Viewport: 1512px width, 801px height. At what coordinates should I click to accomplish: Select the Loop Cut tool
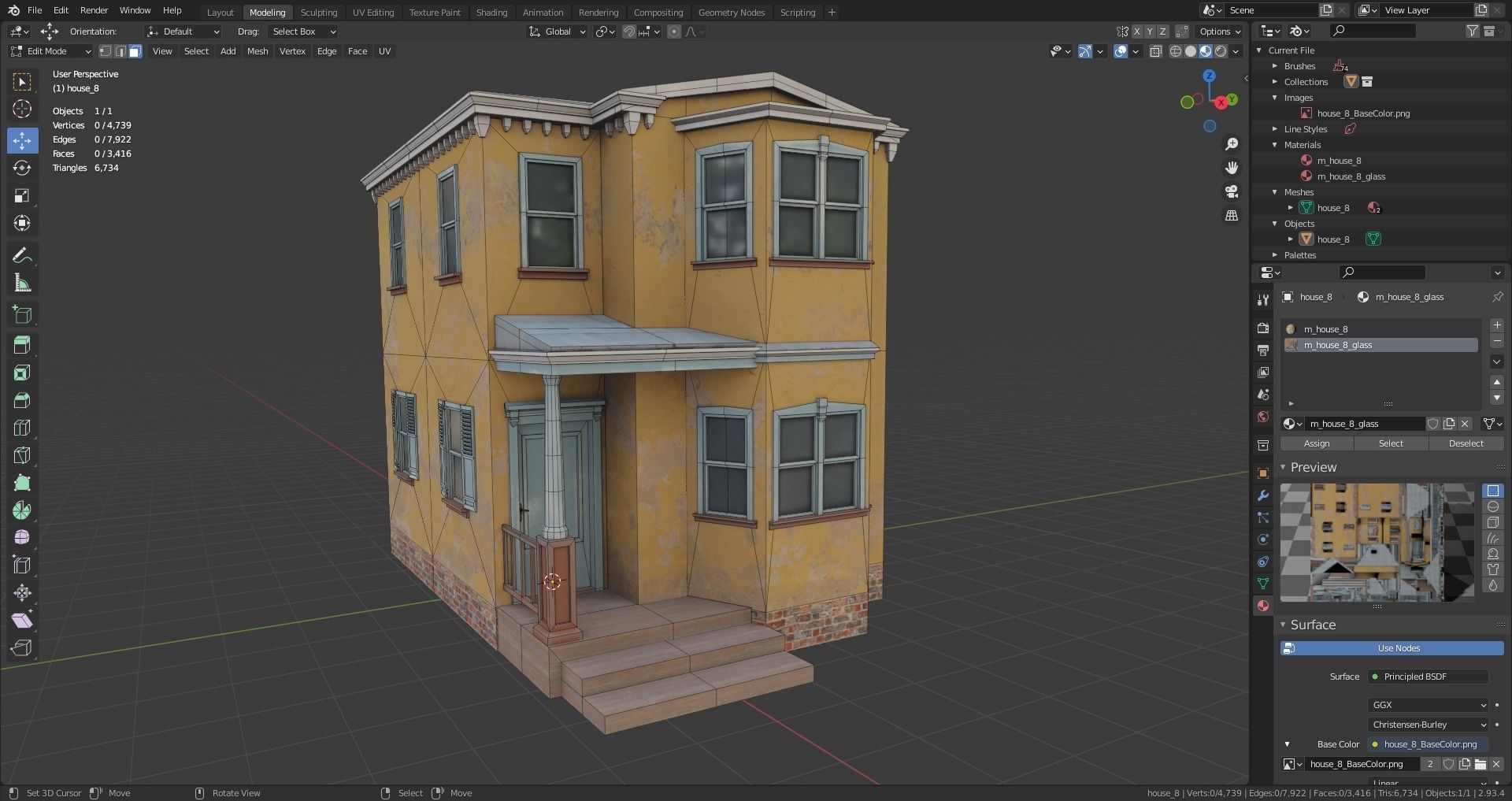tap(22, 428)
